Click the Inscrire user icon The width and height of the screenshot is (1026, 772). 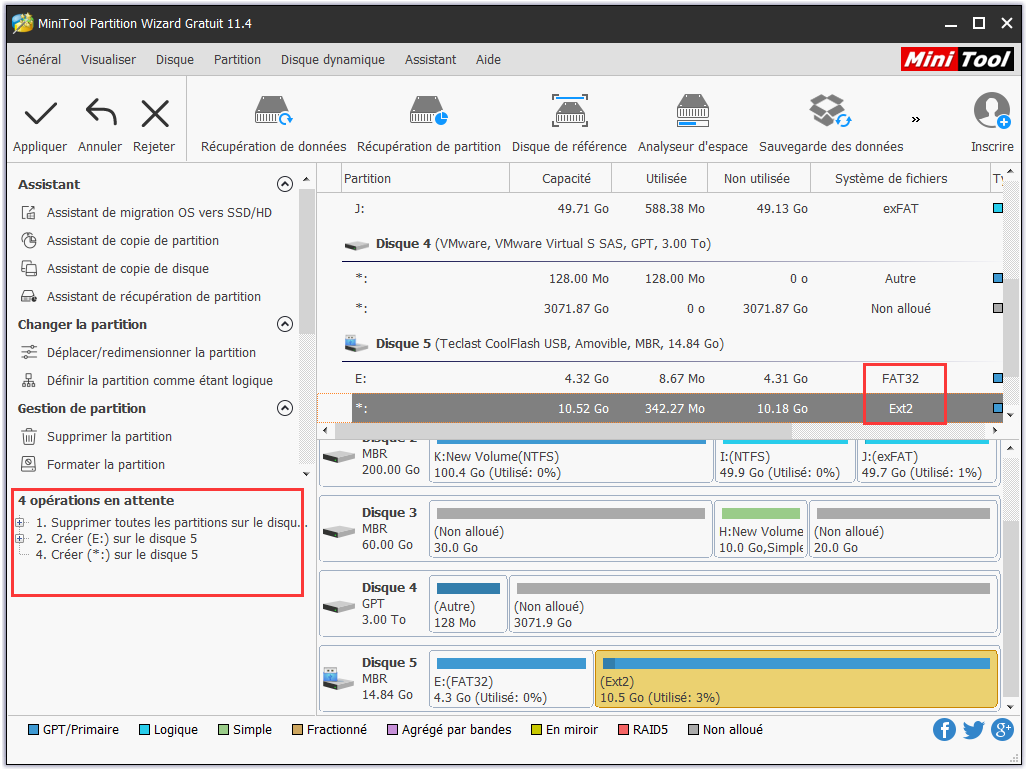click(x=991, y=111)
